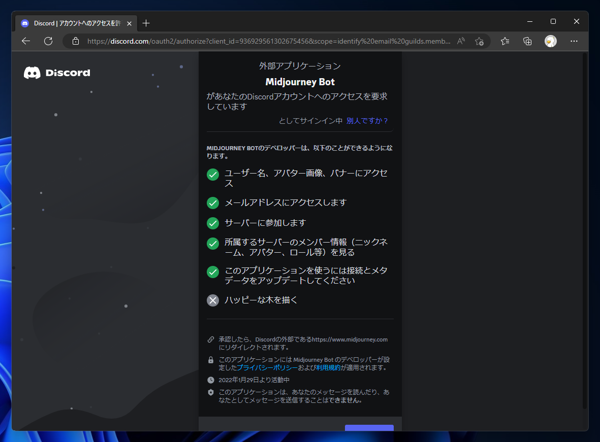Click the https://www.midjourney.com redirect text
This screenshot has width=600, height=442.
click(350, 339)
